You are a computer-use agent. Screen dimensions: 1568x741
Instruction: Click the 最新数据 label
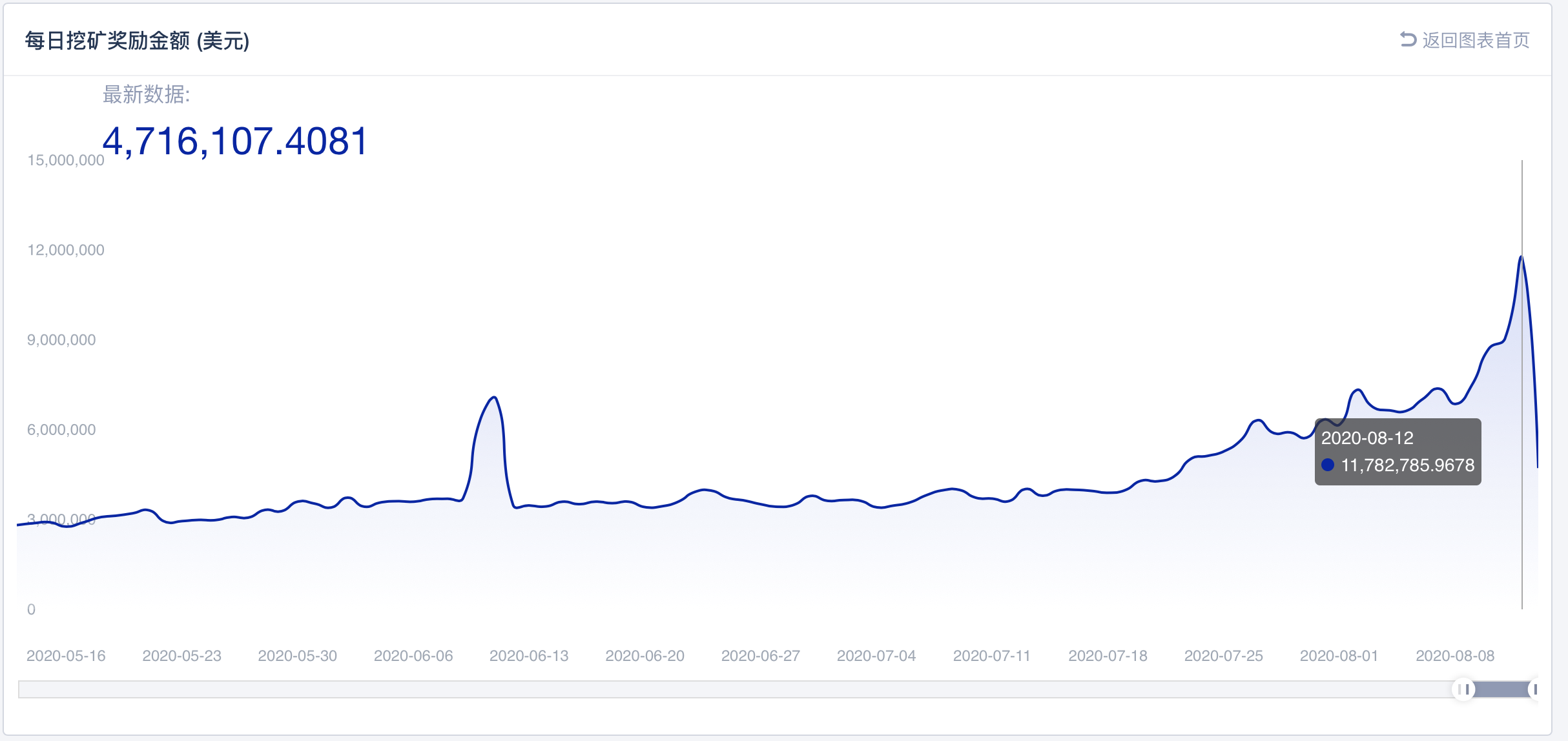coord(146,95)
